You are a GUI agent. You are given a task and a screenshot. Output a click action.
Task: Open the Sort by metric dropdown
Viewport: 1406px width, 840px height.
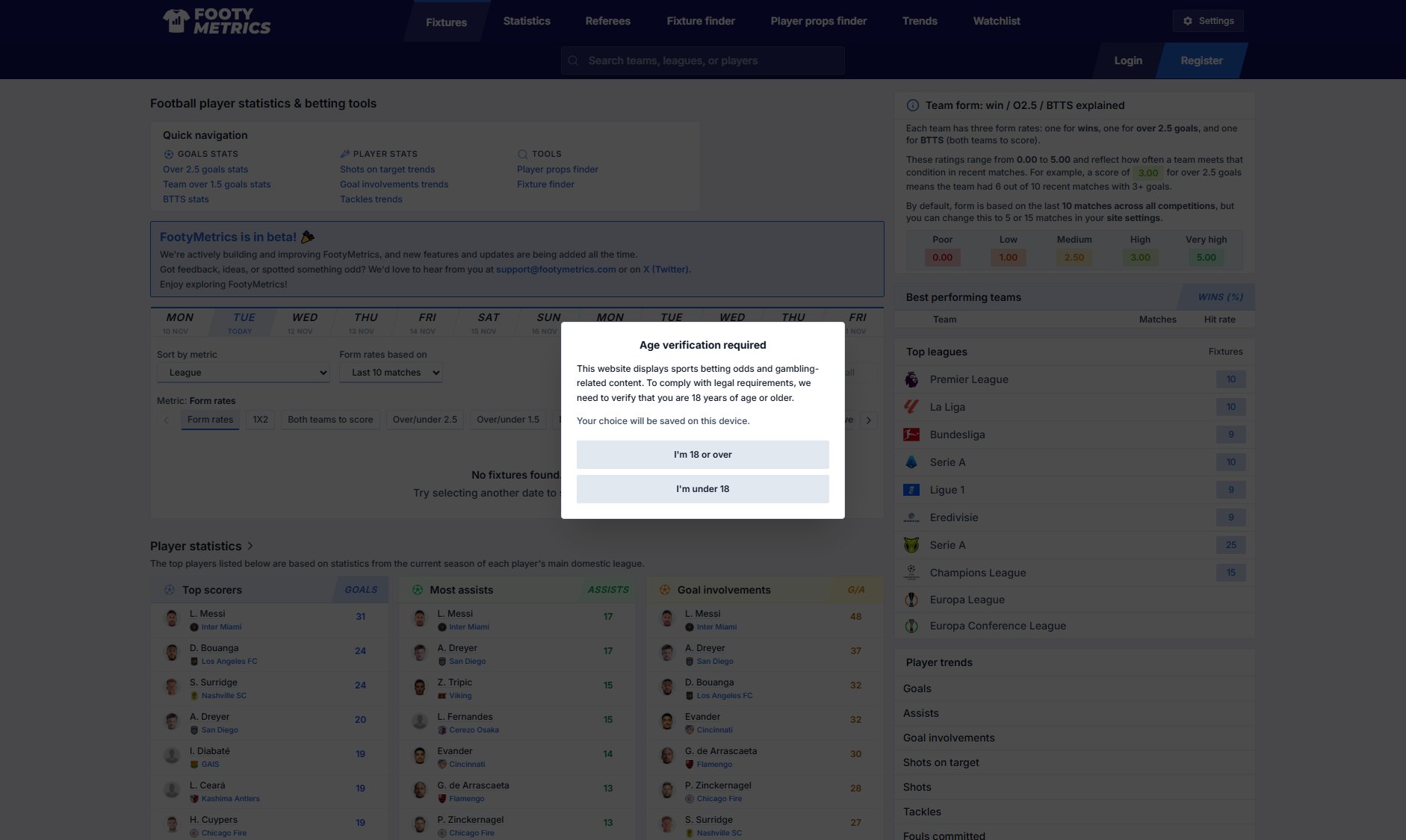click(243, 372)
